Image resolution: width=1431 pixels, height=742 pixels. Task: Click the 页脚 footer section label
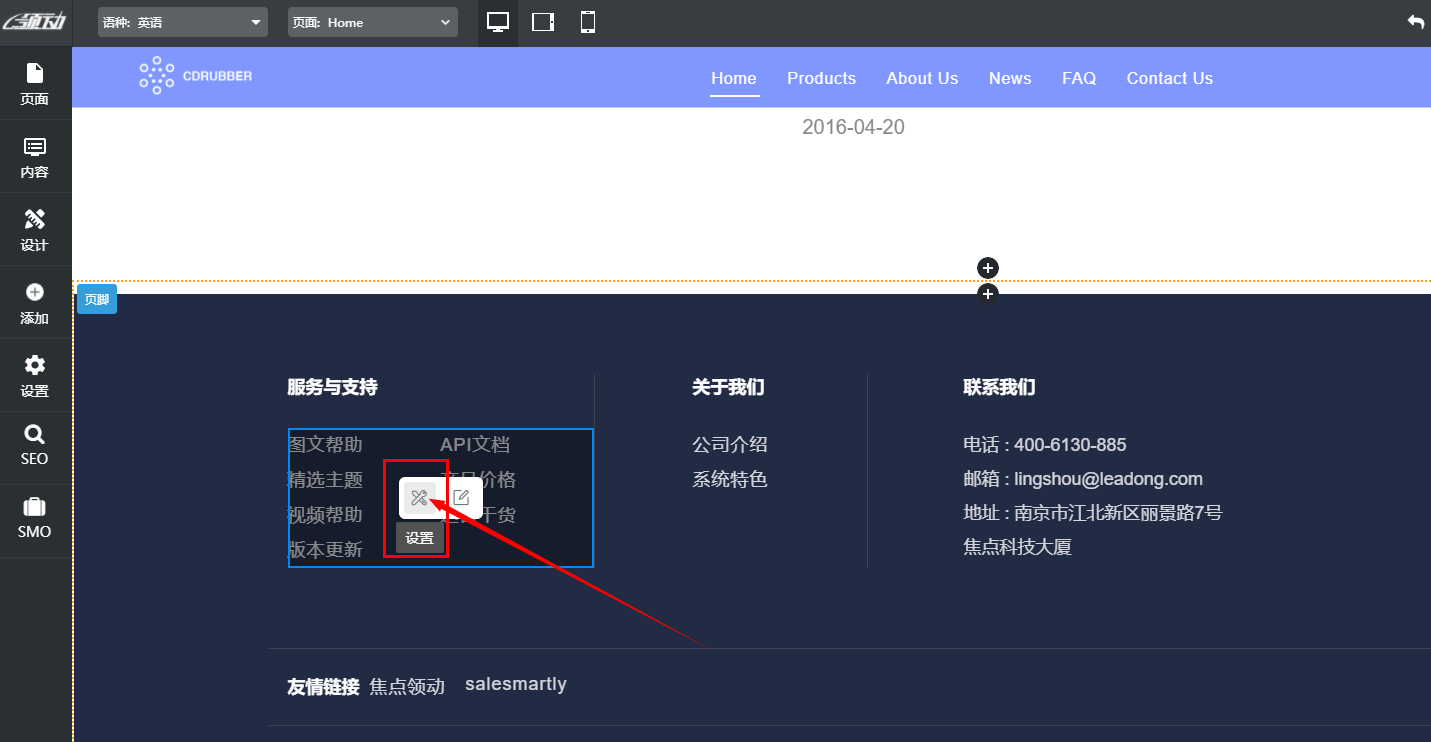(x=97, y=299)
